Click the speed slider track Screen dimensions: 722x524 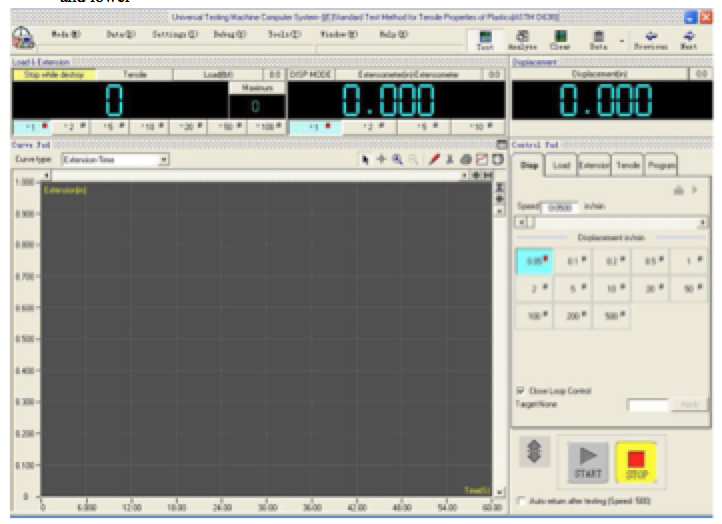pos(610,222)
